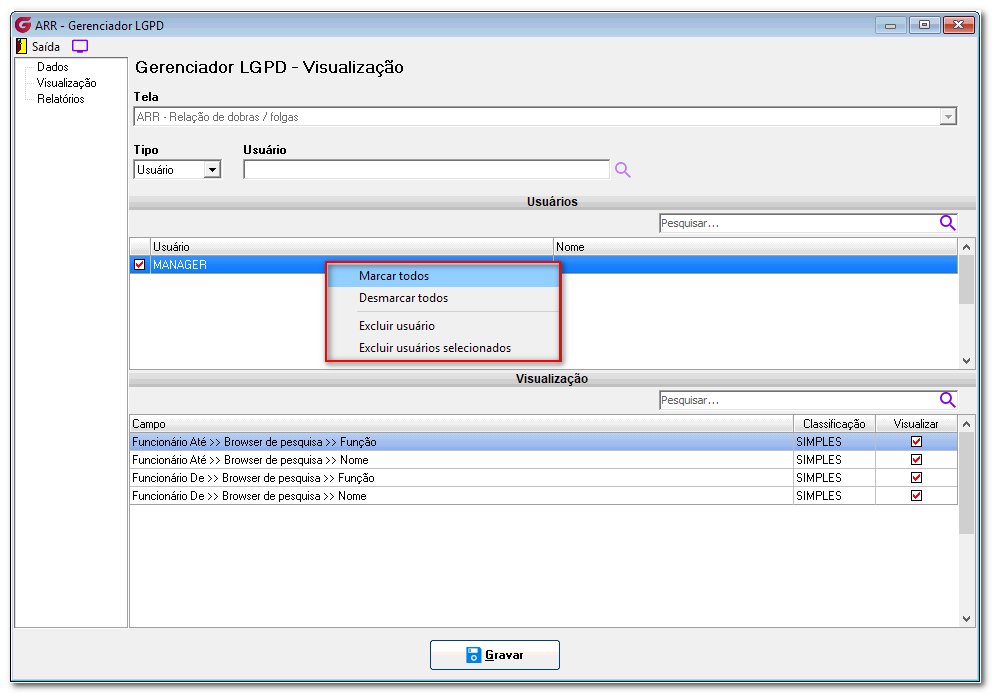Choose Marcar todos in context menu
This screenshot has width=992, height=694.
(443, 276)
